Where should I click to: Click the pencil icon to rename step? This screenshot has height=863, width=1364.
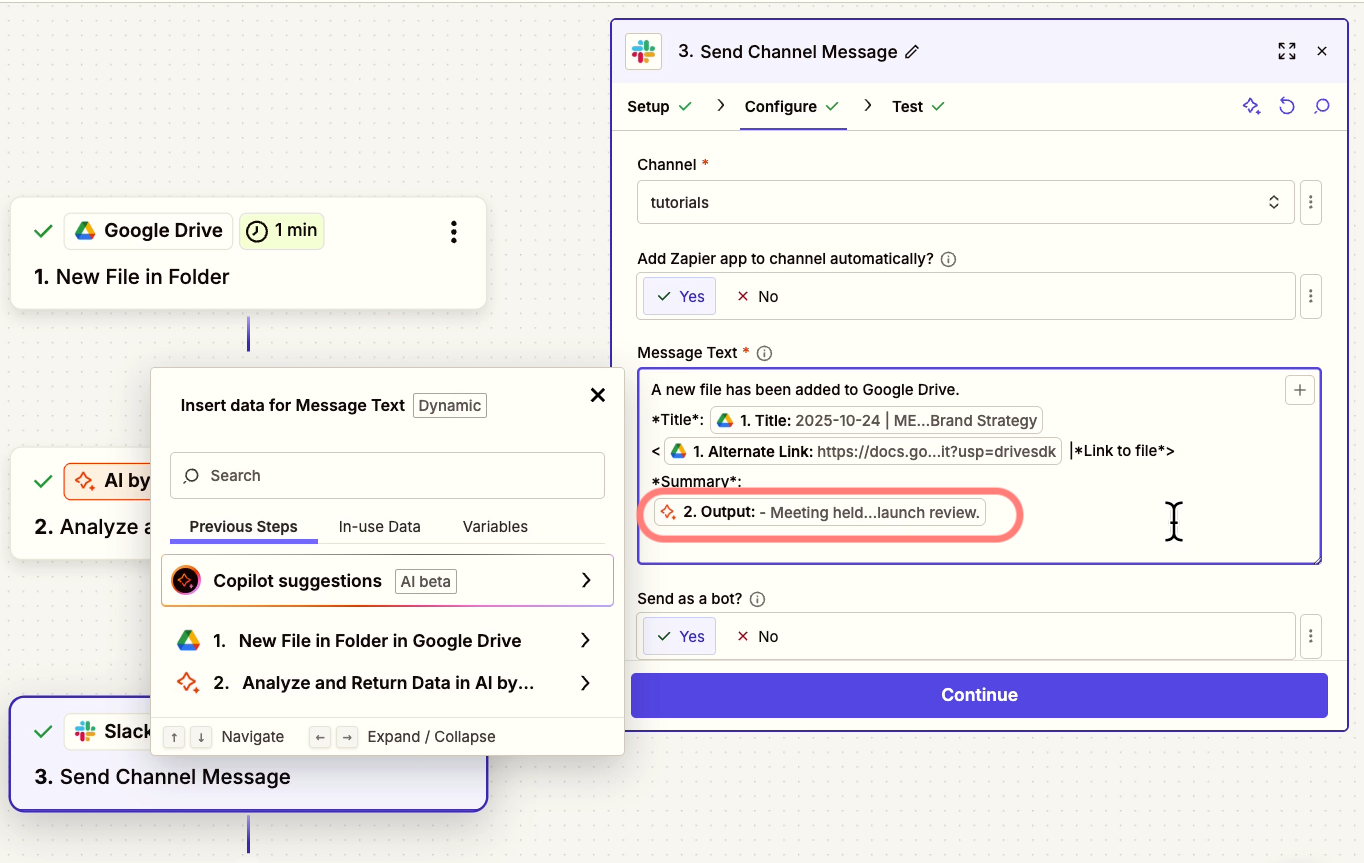tap(912, 52)
